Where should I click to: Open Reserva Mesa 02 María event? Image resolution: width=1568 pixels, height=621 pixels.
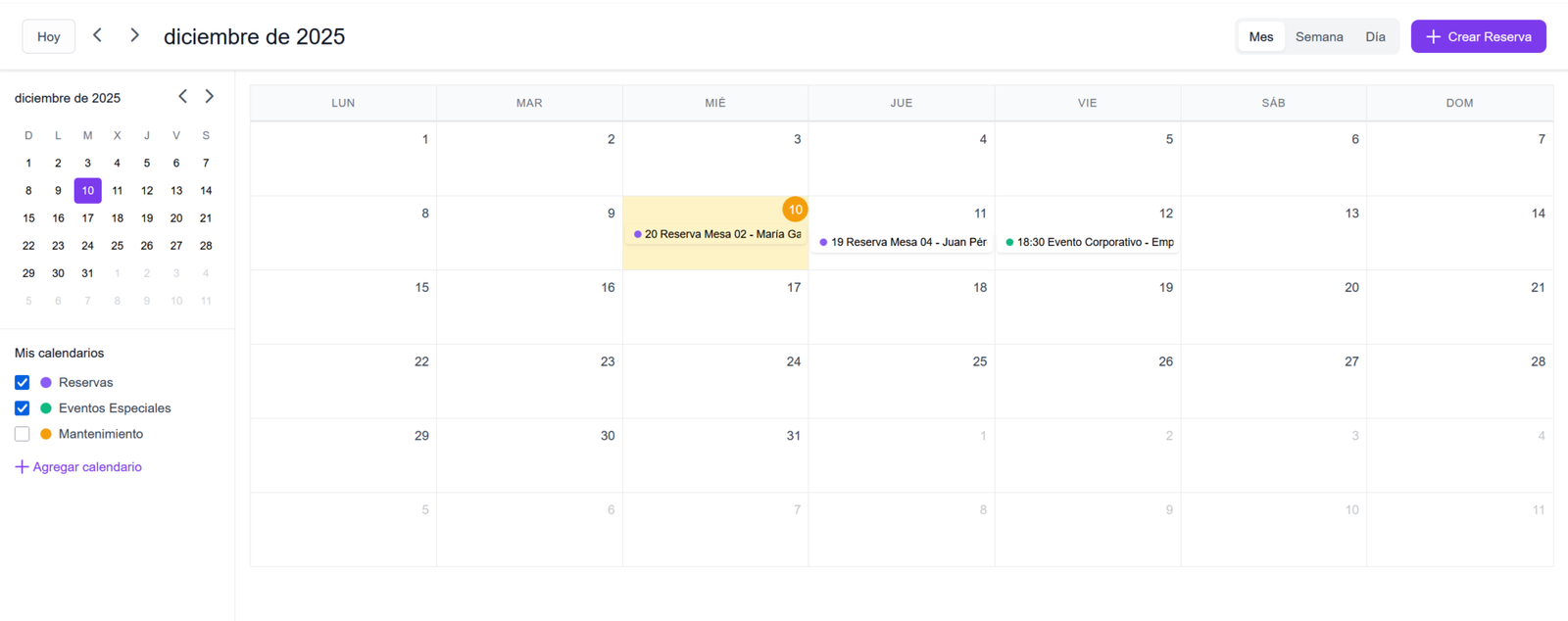[716, 234]
